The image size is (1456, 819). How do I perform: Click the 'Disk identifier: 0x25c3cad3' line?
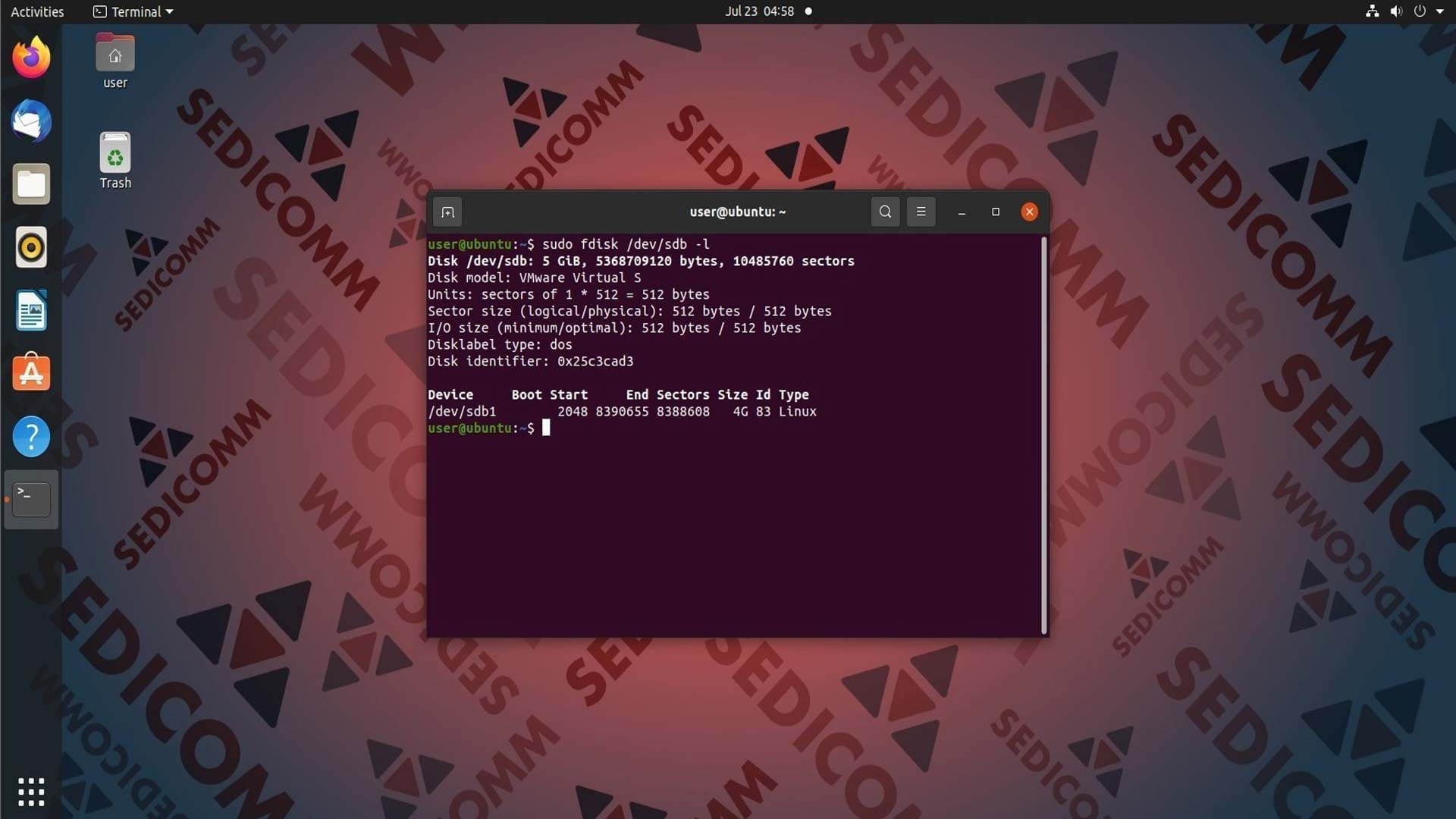pos(530,361)
